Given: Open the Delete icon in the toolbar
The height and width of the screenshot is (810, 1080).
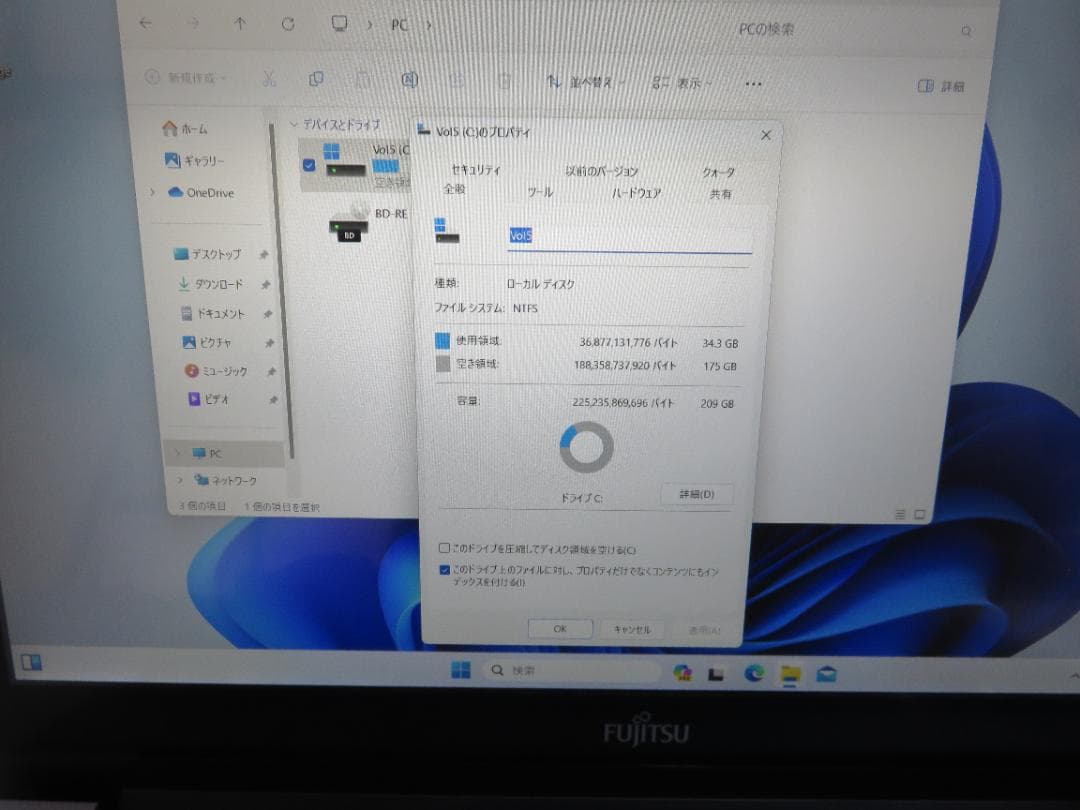Looking at the screenshot, I should pyautogui.click(x=504, y=80).
